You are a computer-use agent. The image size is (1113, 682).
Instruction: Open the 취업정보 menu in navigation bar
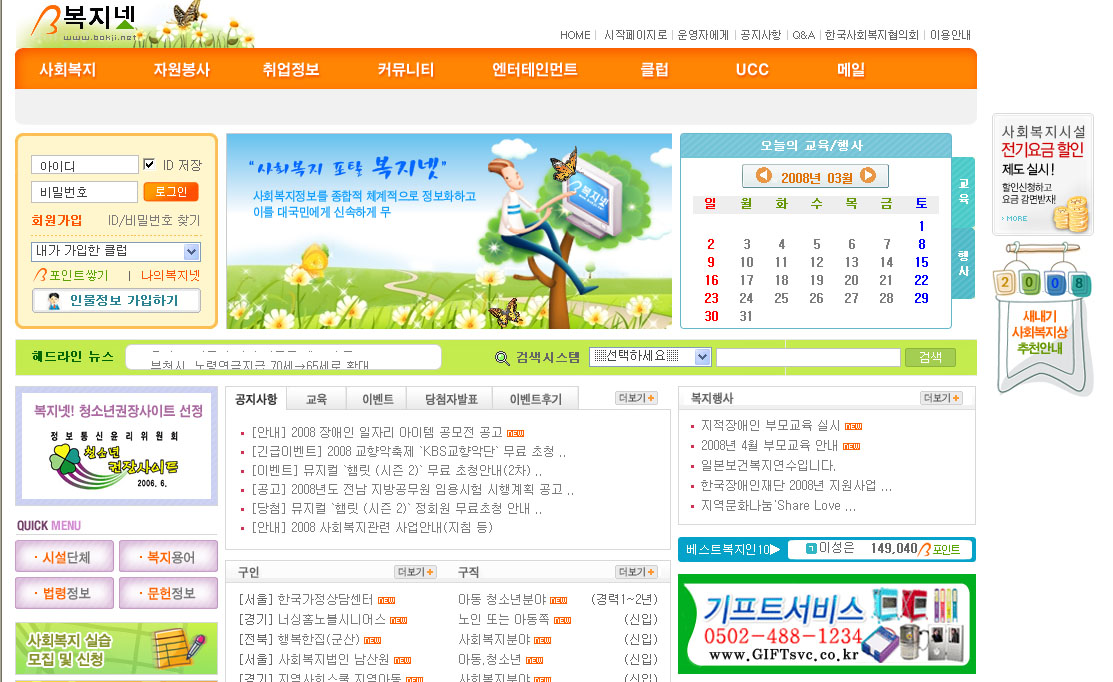291,70
